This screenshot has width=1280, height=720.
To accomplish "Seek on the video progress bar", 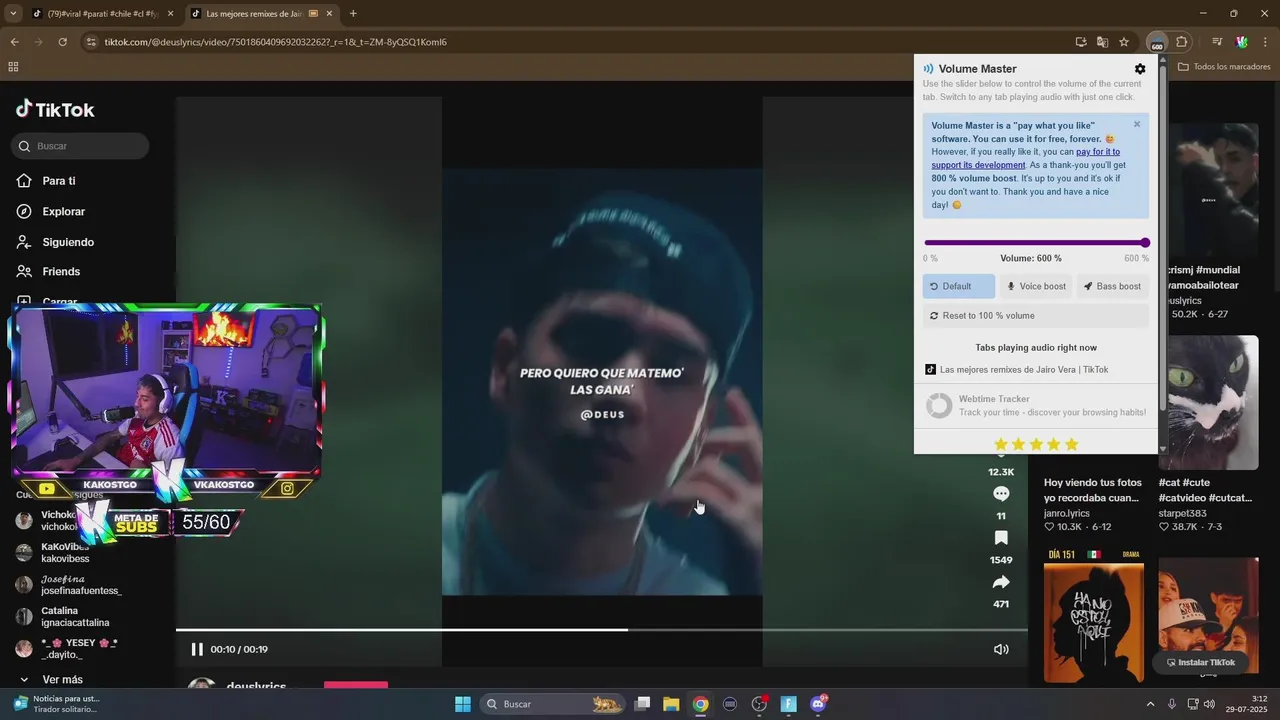I will (601, 630).
